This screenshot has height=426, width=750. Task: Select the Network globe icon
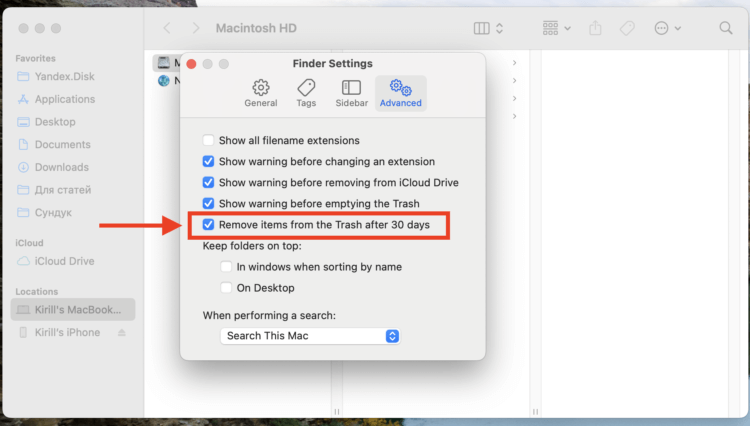pyautogui.click(x=164, y=80)
